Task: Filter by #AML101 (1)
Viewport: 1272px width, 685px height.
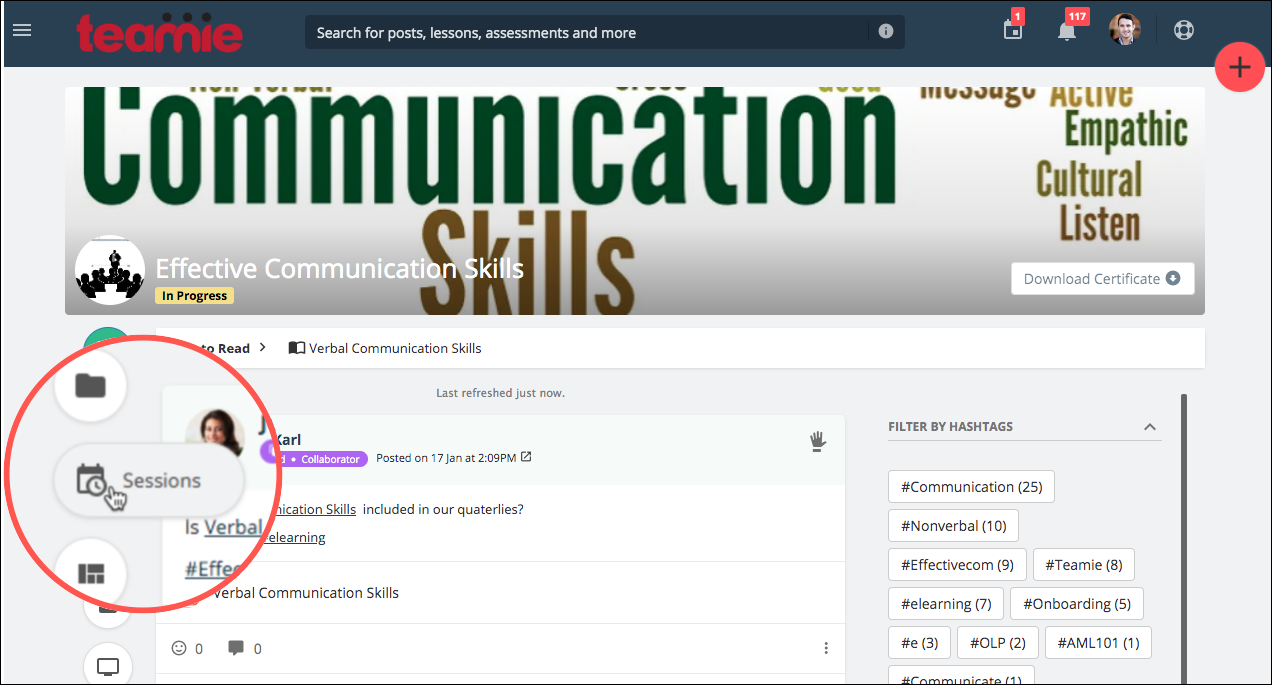Action: [1098, 643]
